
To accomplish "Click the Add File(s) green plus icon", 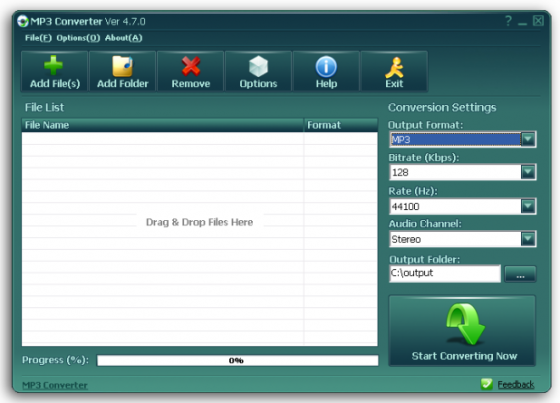I will [53, 66].
